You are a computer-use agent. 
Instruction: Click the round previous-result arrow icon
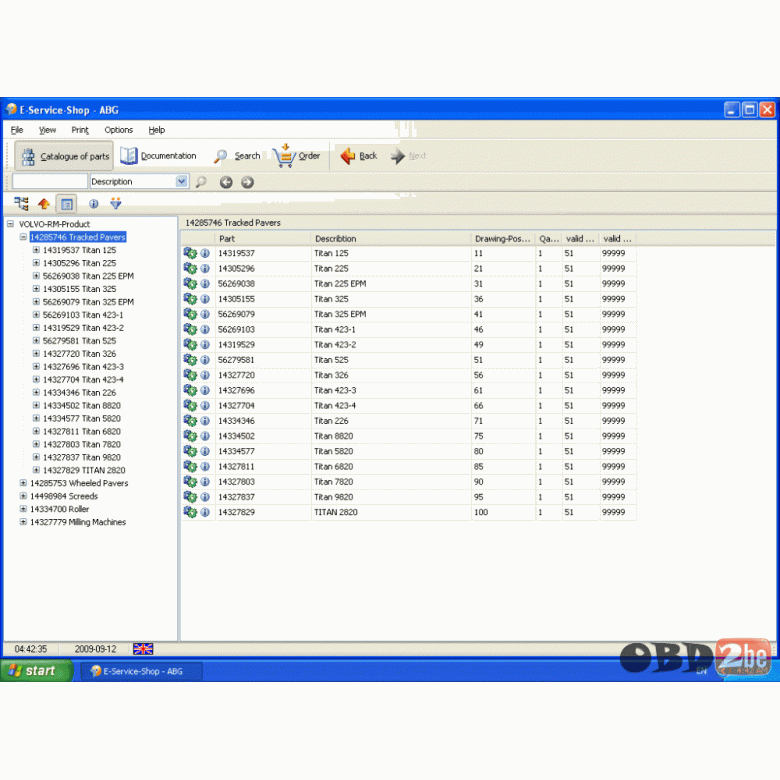point(226,182)
